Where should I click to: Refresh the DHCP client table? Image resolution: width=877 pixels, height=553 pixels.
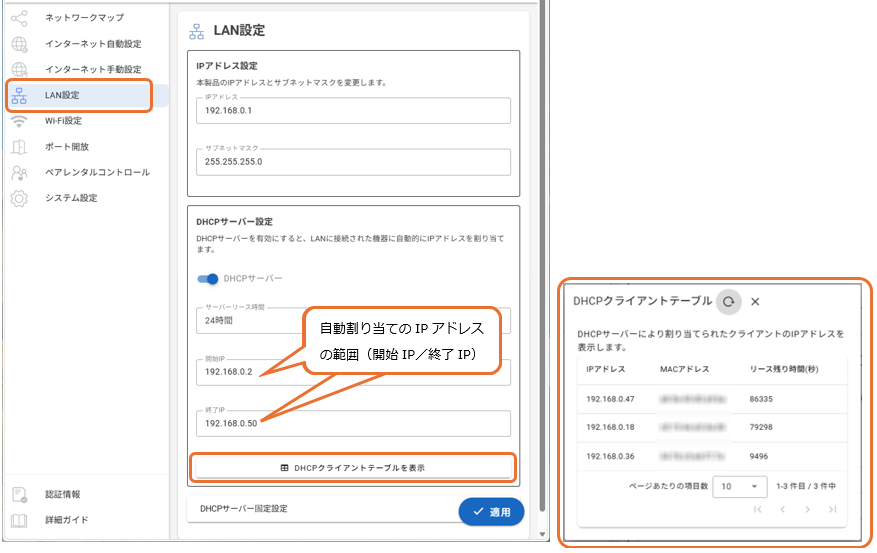coord(729,301)
